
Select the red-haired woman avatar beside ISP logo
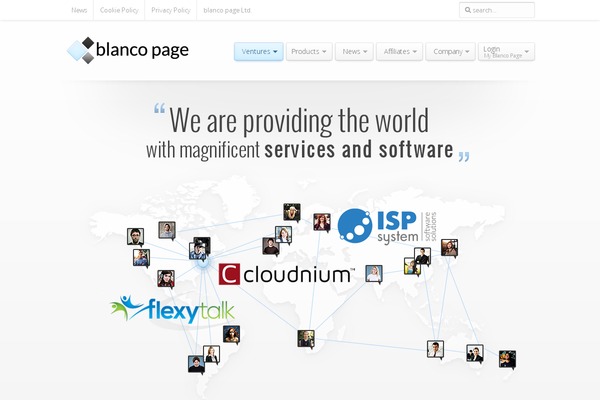click(x=322, y=222)
